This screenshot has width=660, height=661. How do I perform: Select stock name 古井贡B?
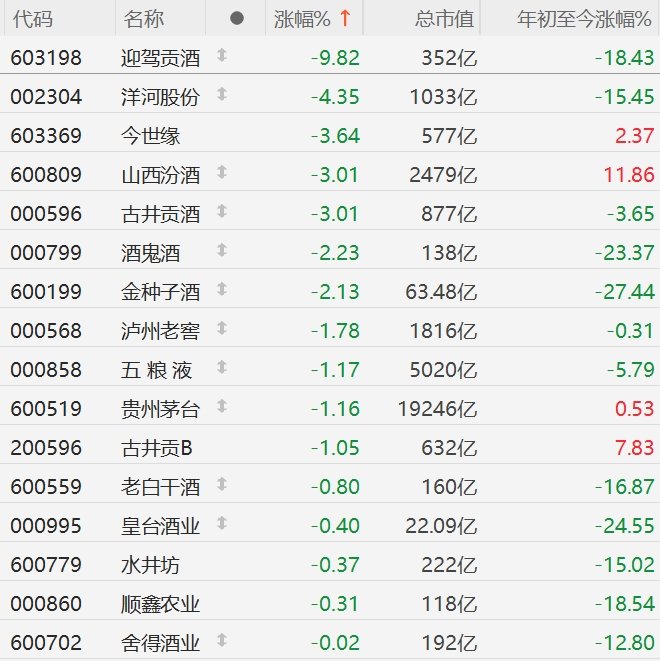[157, 448]
